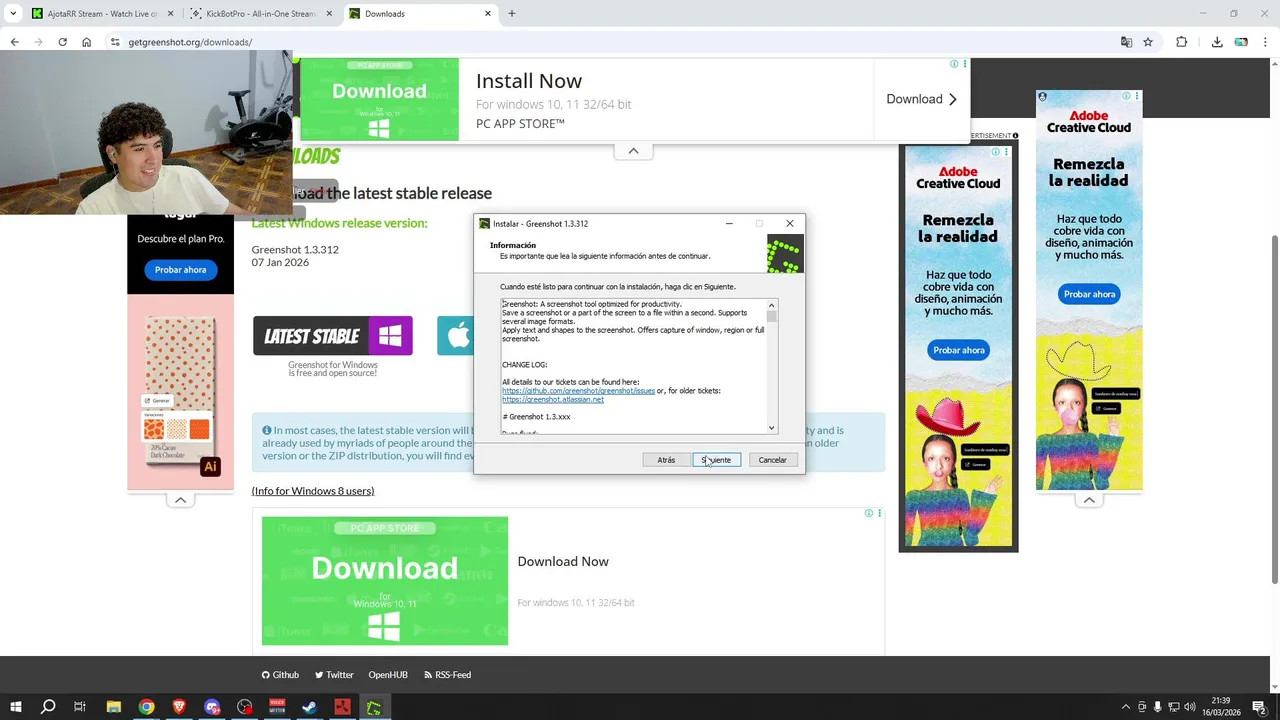Click the translate page icon
This screenshot has height=720, width=1280.
coord(1126,42)
